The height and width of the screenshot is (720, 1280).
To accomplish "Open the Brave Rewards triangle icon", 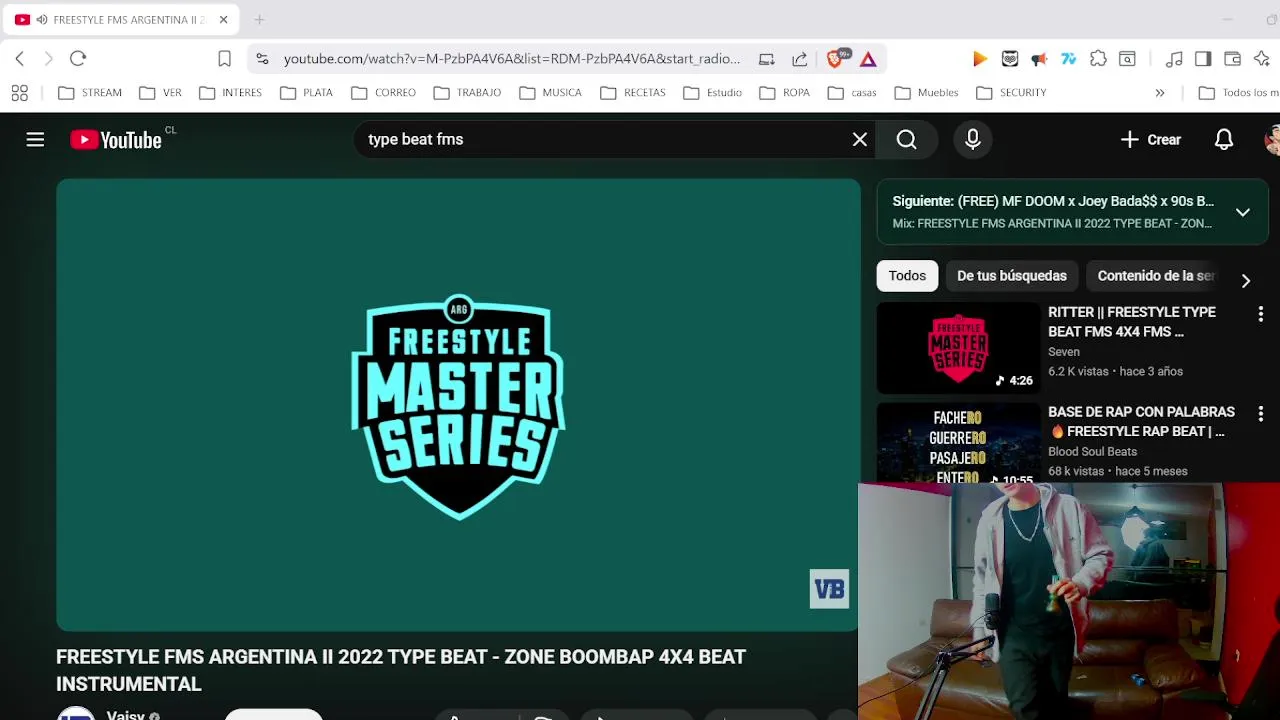I will click(868, 59).
